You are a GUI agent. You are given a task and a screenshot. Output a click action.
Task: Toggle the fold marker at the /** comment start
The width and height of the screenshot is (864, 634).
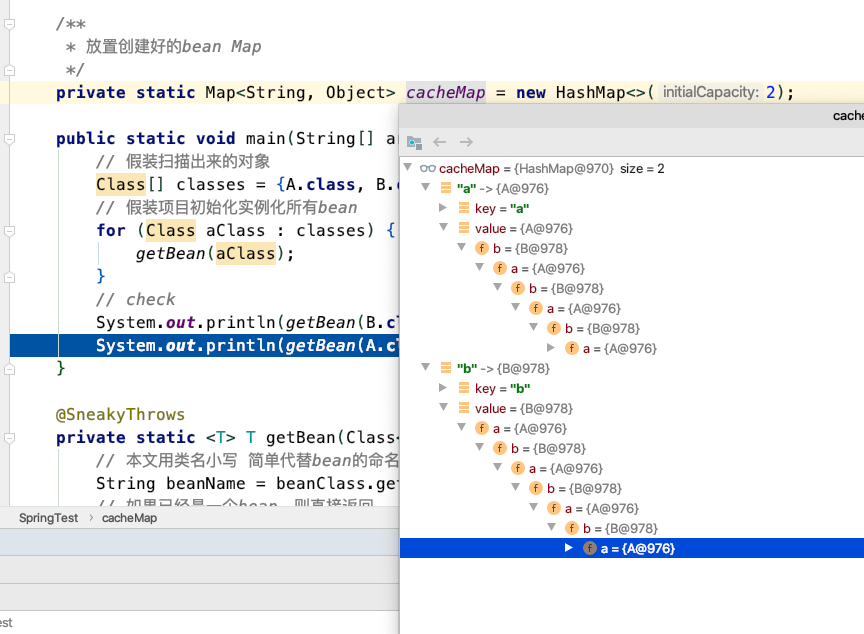pyautogui.click(x=9, y=24)
